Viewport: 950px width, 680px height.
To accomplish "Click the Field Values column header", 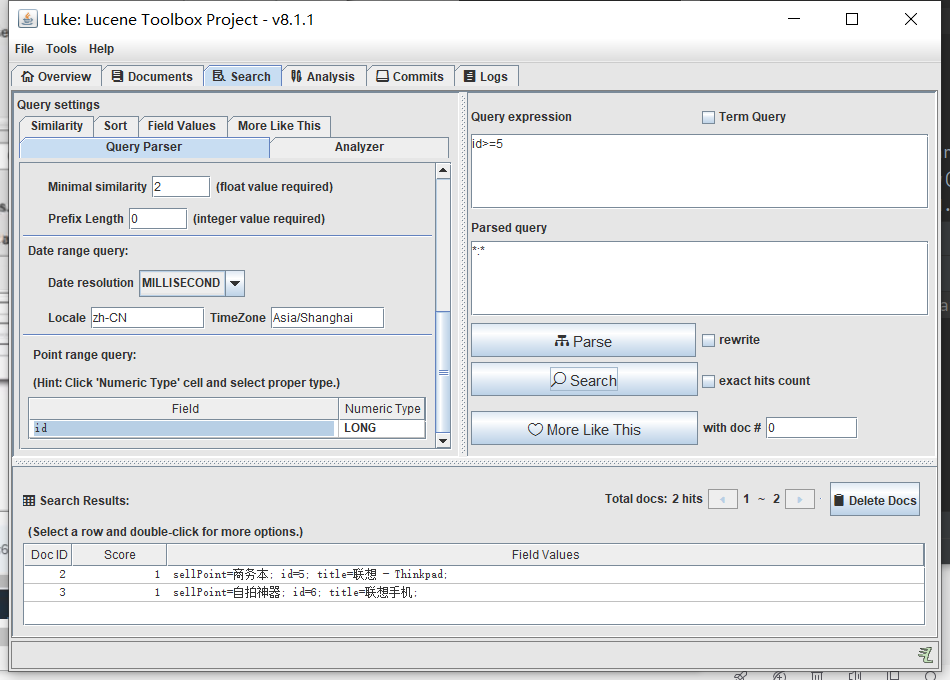I will click(545, 555).
